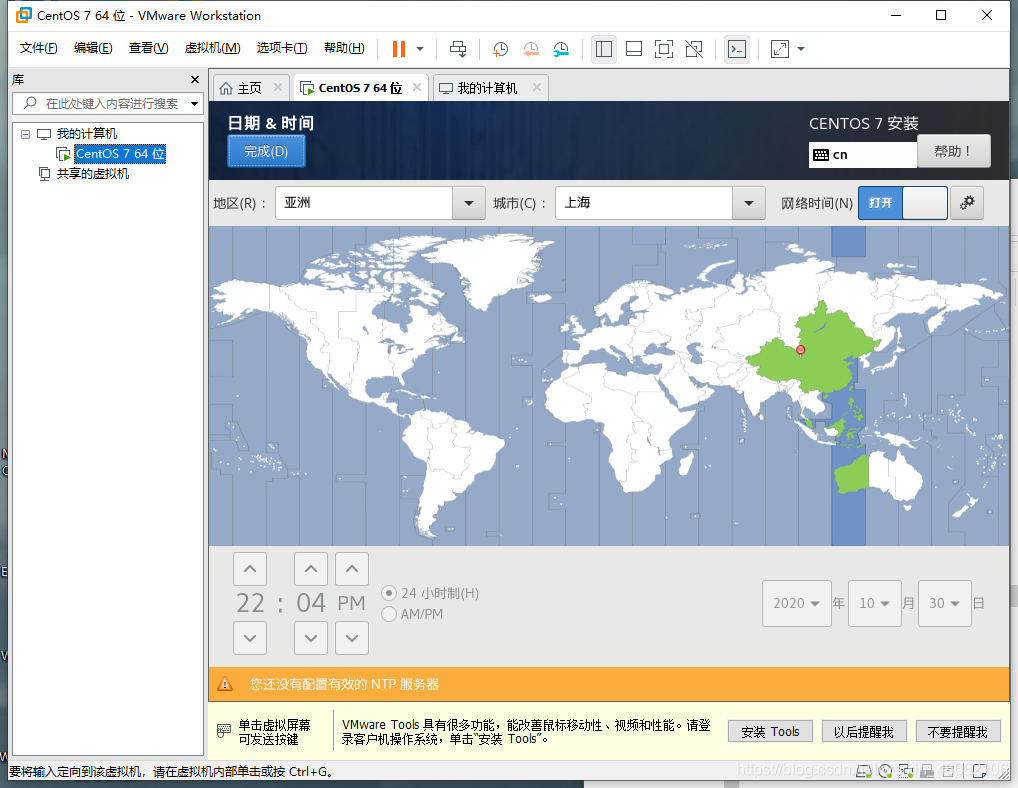Click the 安装 Tools button
Image resolution: width=1018 pixels, height=788 pixels.
tap(770, 732)
